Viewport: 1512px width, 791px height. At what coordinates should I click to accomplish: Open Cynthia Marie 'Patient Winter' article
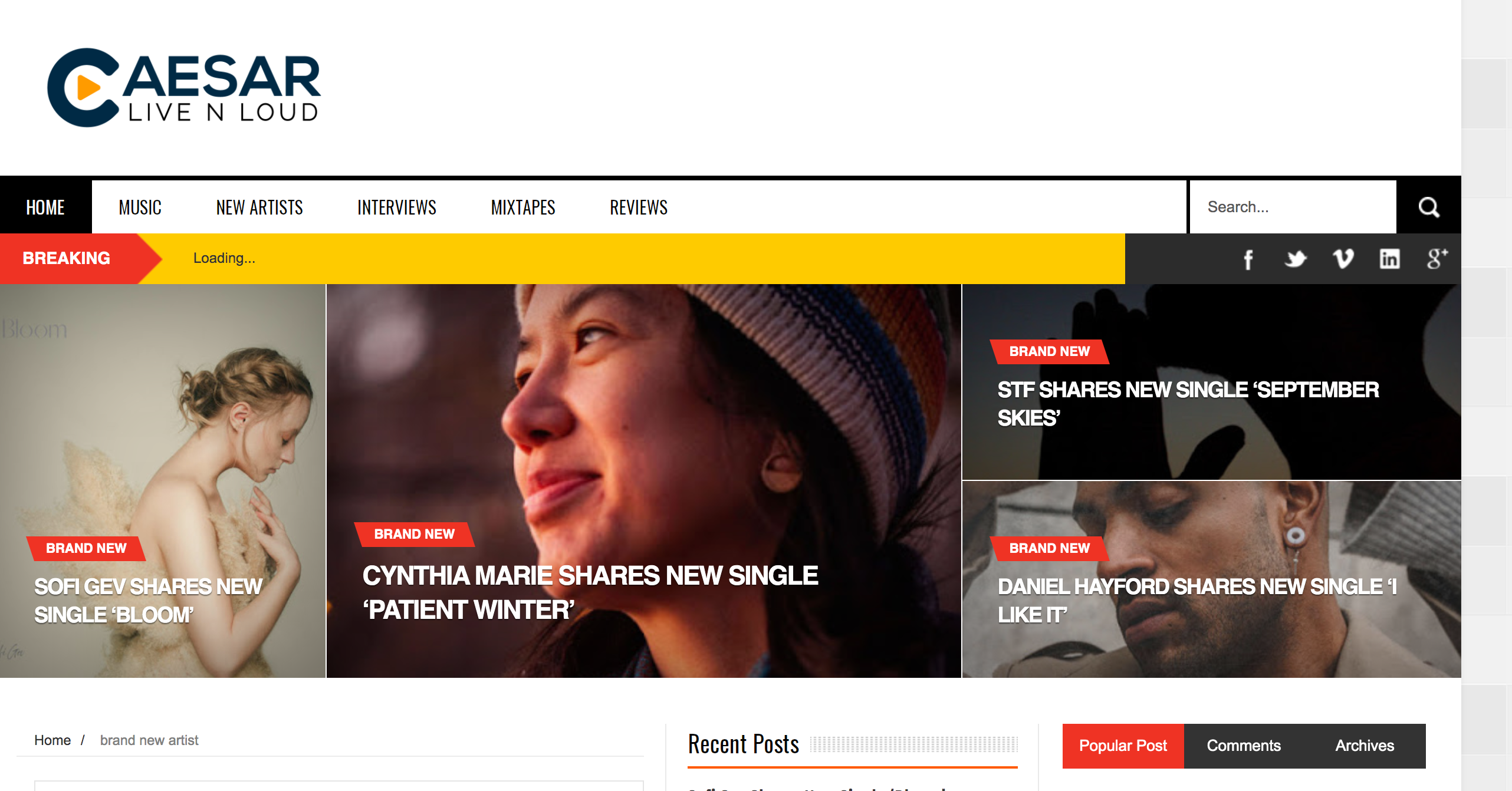click(x=590, y=592)
